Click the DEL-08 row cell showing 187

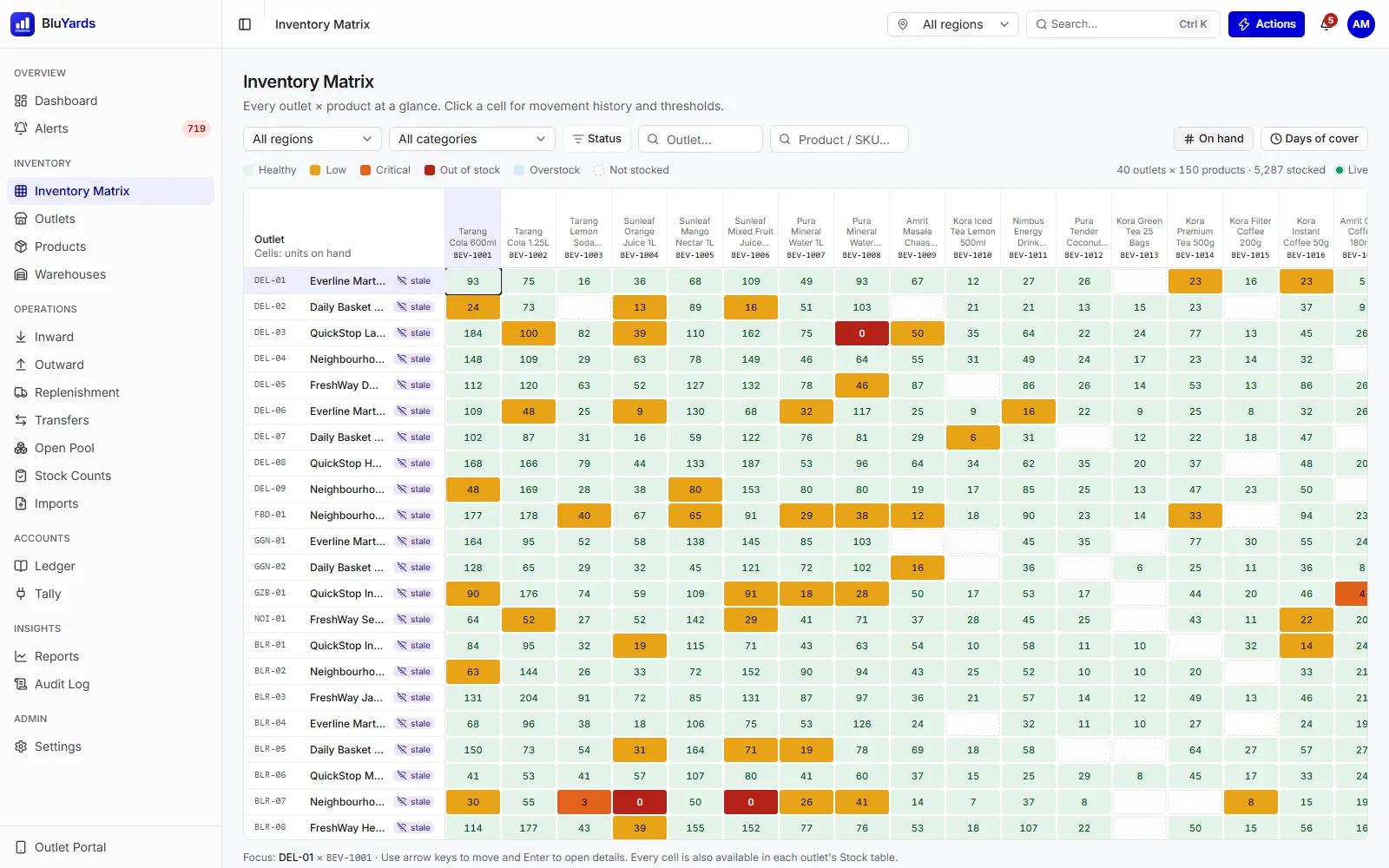pyautogui.click(x=751, y=464)
